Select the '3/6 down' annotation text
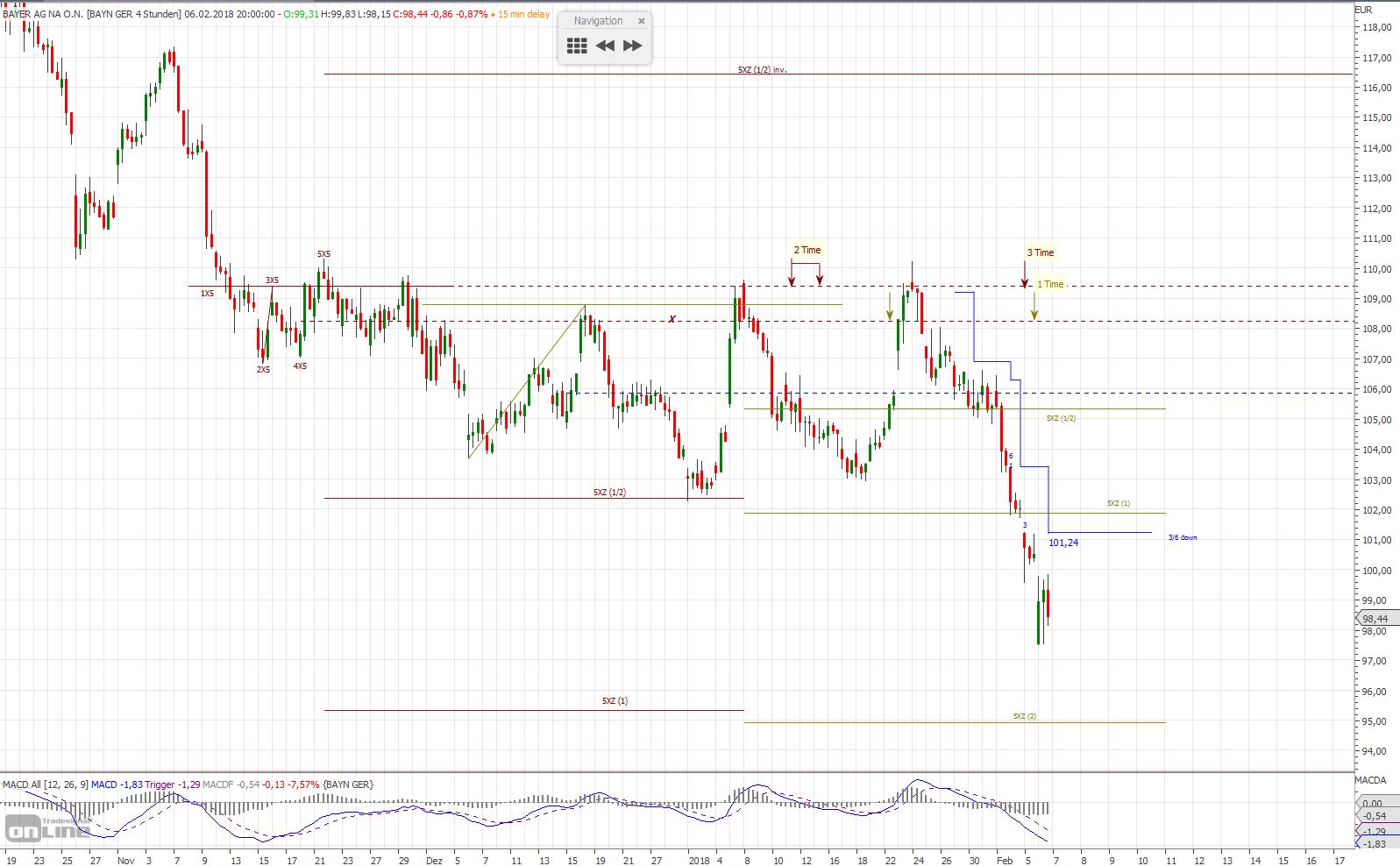1400x866 pixels. [1182, 537]
